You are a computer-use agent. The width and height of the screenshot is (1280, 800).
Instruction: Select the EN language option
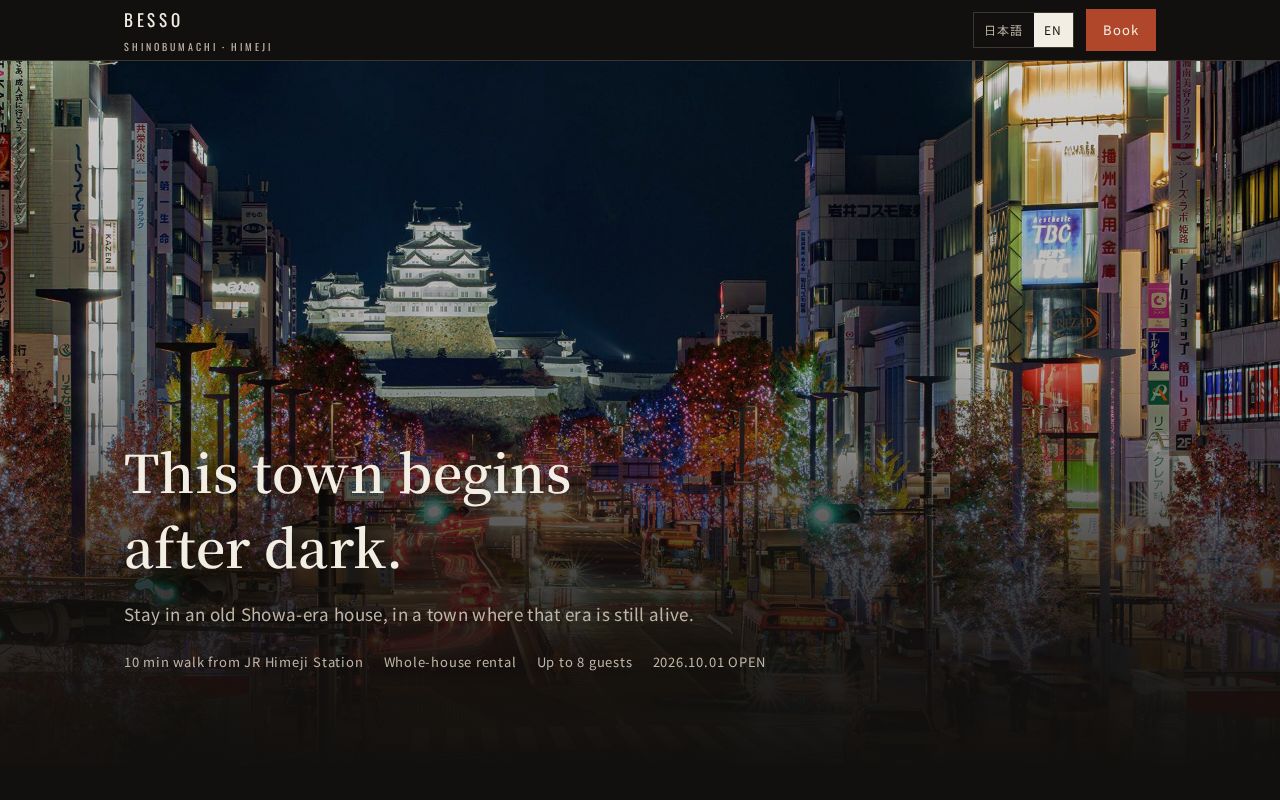pos(1053,30)
